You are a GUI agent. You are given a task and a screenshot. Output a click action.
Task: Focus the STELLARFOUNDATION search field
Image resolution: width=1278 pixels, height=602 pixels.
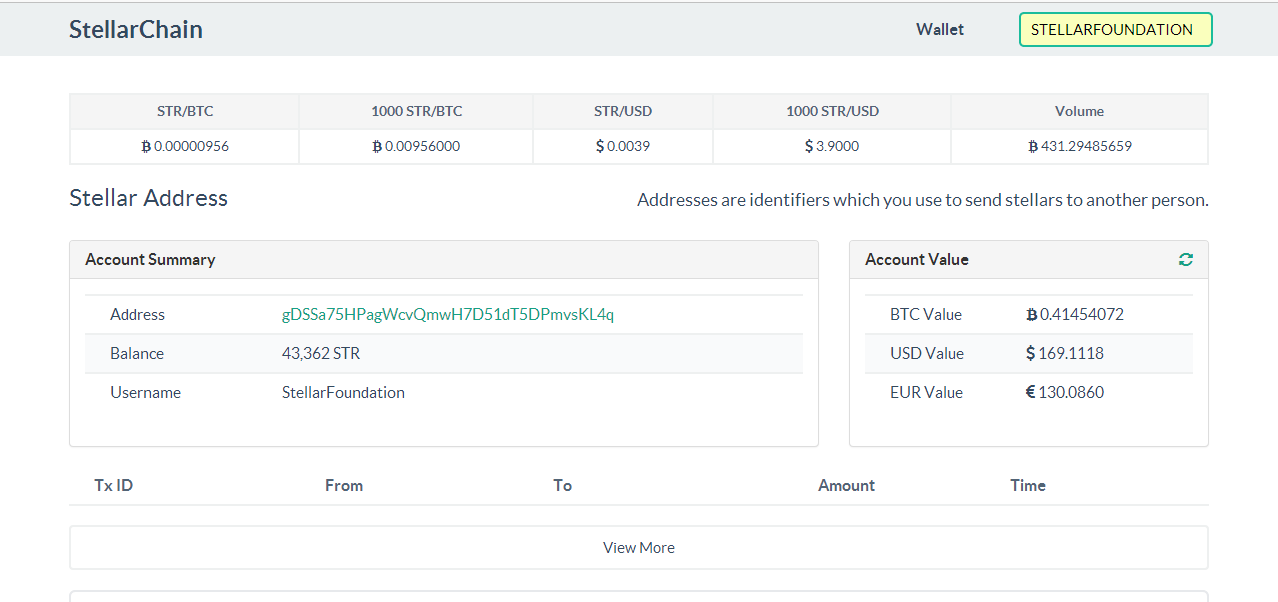pos(1115,30)
